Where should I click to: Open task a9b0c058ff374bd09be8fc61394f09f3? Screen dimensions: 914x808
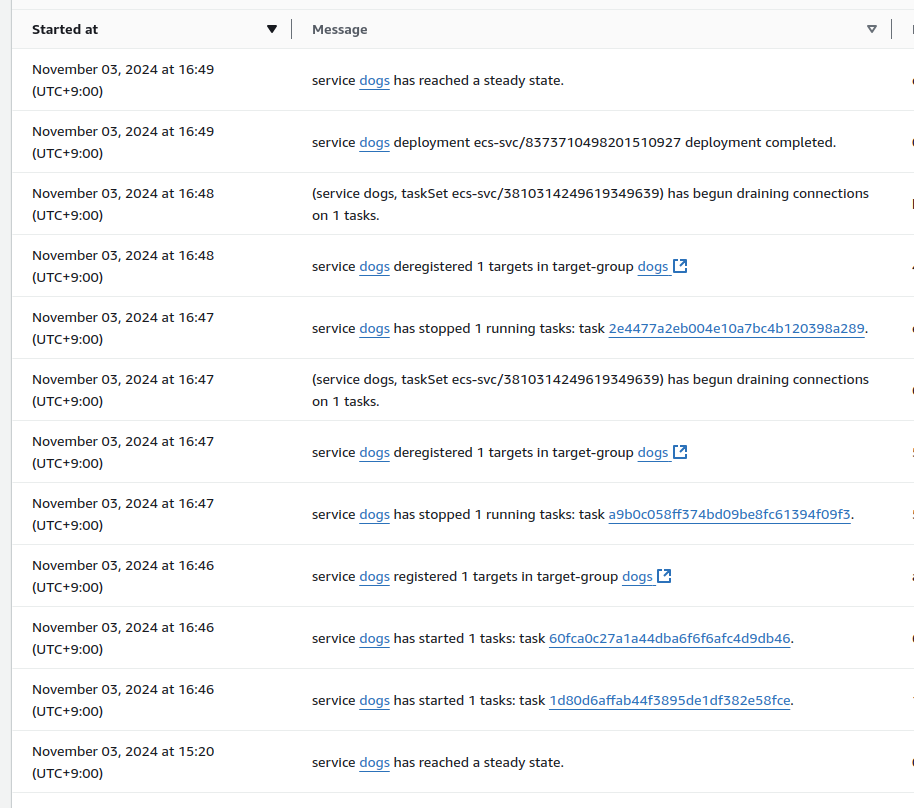[x=729, y=514]
